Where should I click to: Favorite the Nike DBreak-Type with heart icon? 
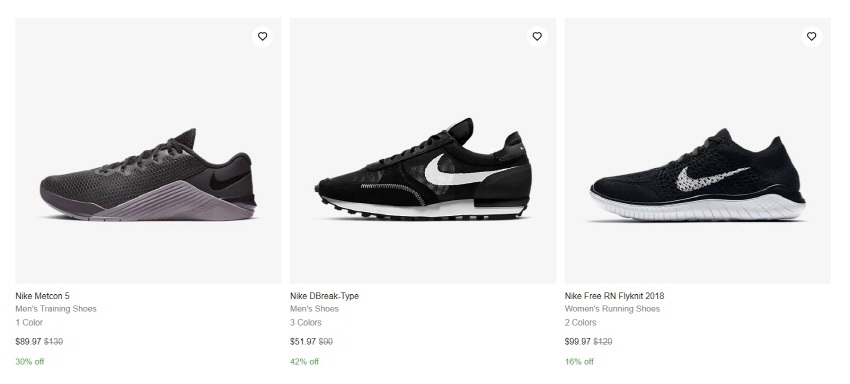click(x=537, y=36)
